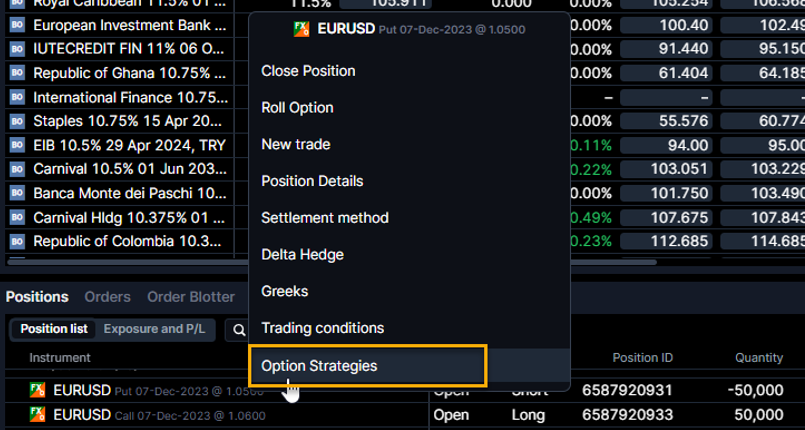Open the Orders tab
The image size is (805, 430).
[107, 297]
